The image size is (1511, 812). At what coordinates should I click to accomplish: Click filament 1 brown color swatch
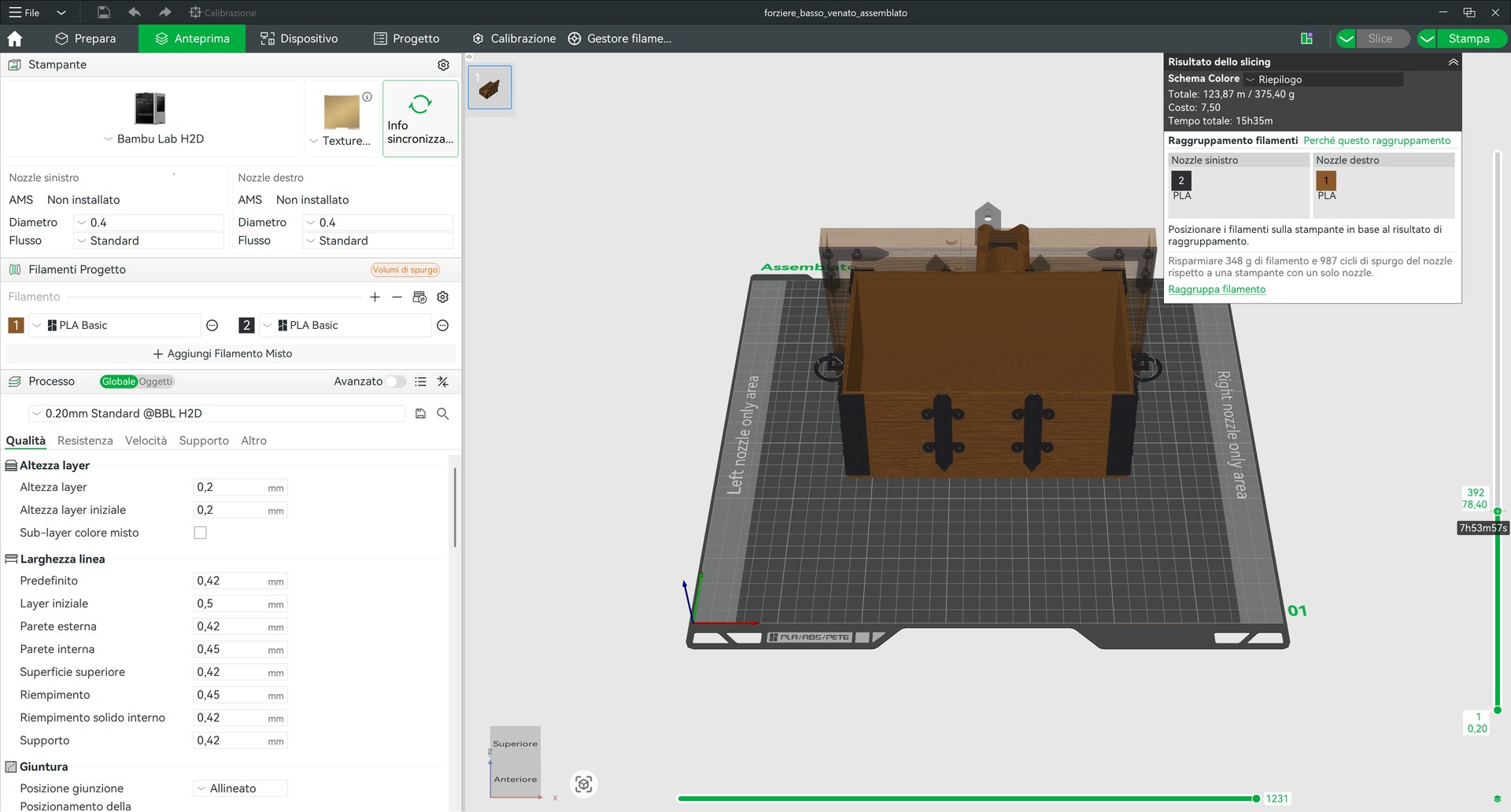pos(16,325)
